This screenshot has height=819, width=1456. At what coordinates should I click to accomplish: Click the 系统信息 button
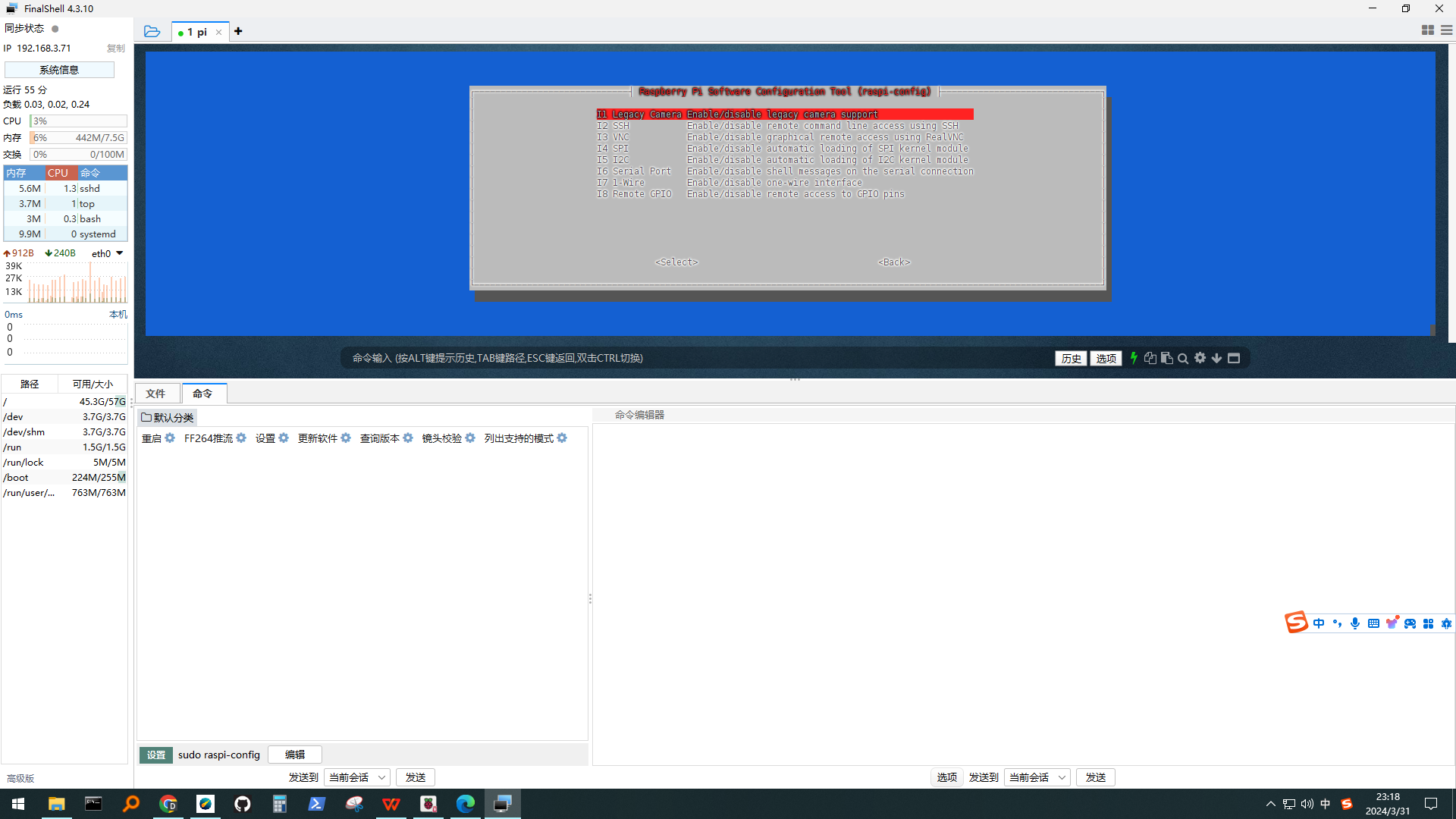[x=59, y=70]
